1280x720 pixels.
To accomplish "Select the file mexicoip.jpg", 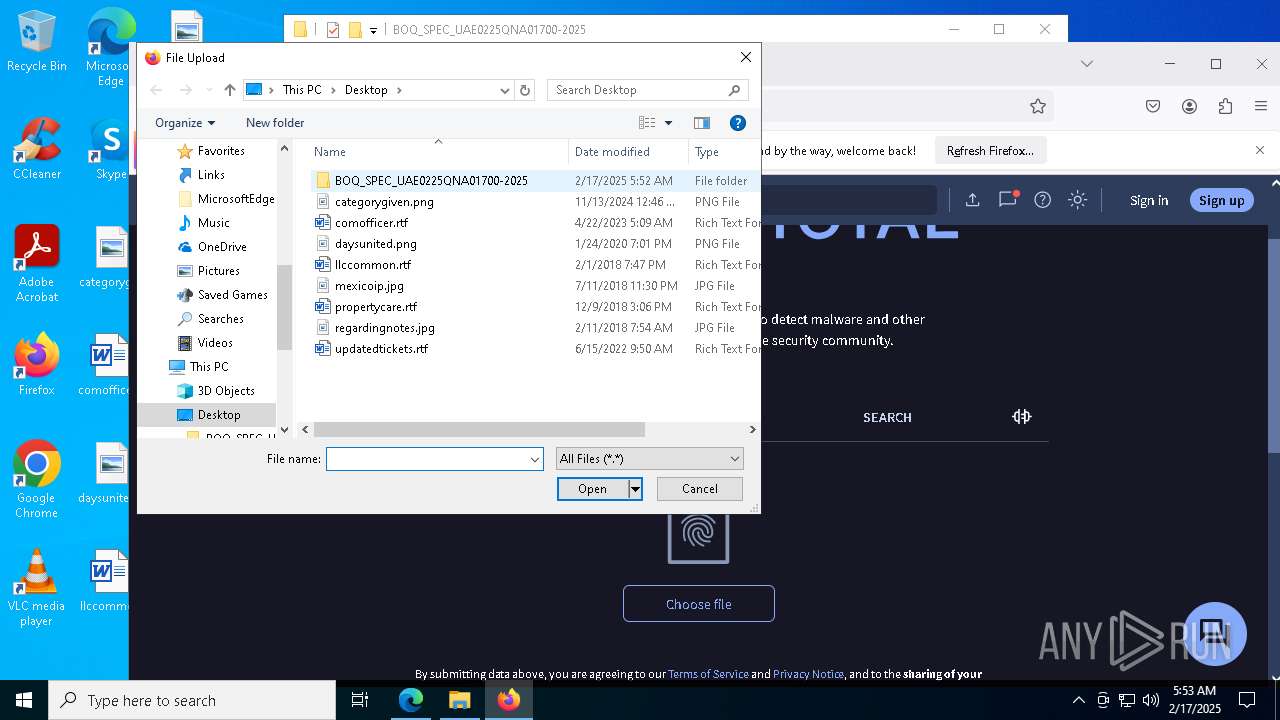I will tap(369, 286).
